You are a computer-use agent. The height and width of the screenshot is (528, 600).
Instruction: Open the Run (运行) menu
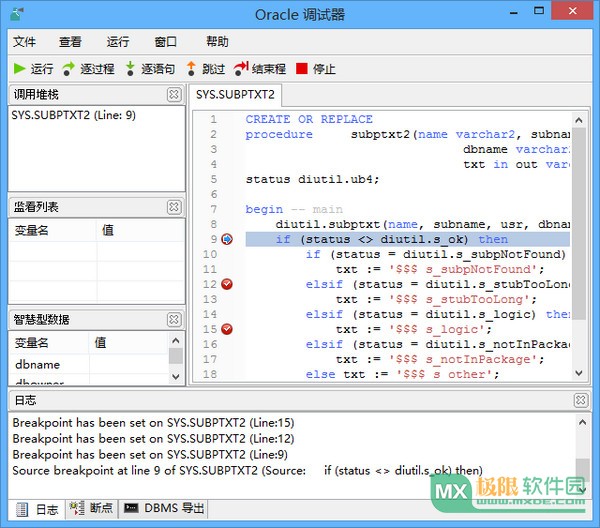pos(118,41)
